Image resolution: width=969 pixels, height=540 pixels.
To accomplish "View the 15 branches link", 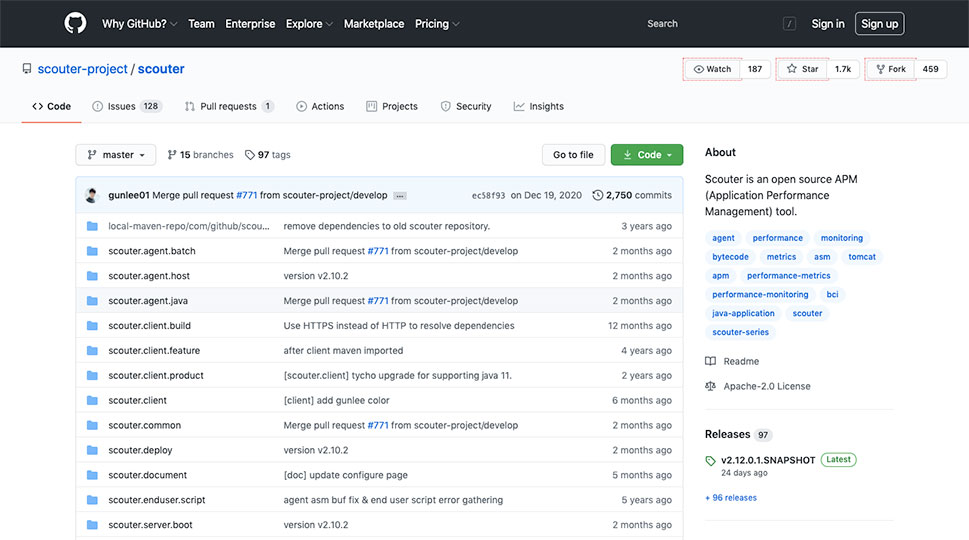I will [200, 154].
